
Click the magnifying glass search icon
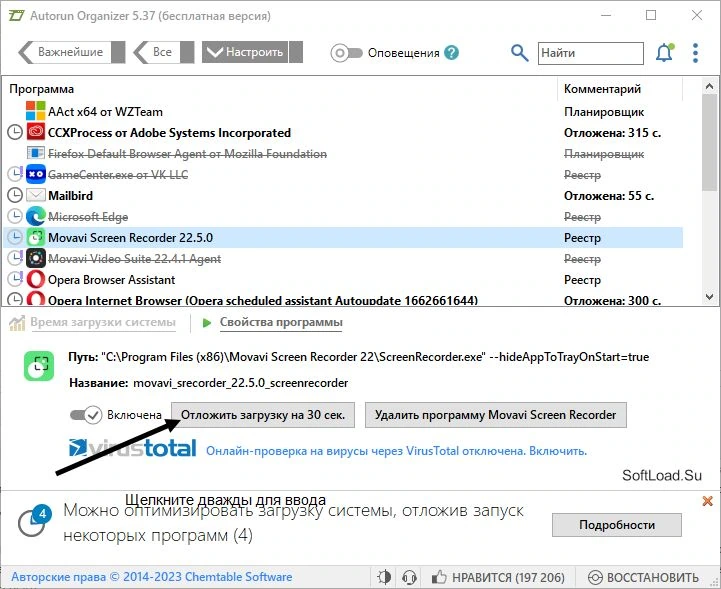(519, 53)
